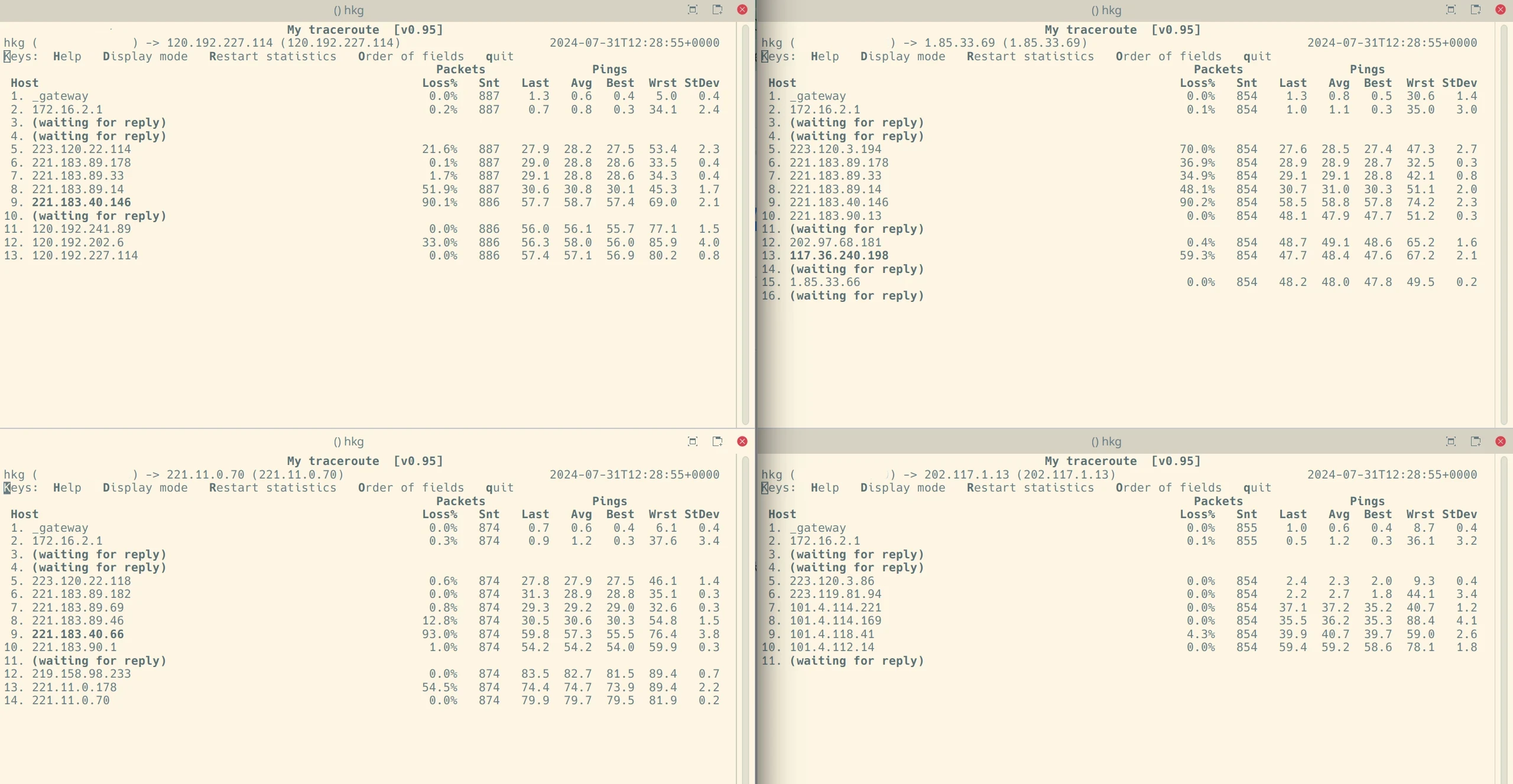This screenshot has height=784, width=1513.
Task: Move the 1.85.33.69 pane to new tab
Action: (1476, 9)
